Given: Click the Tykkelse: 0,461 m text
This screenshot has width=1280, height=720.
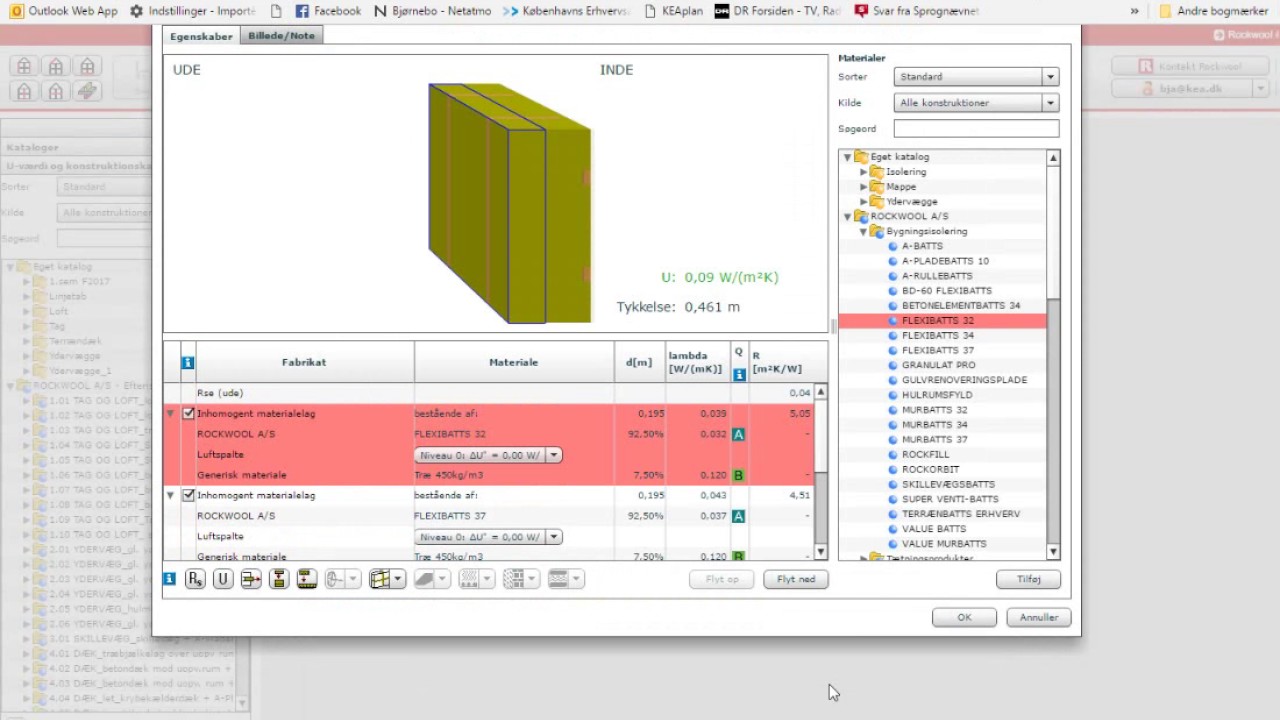Looking at the screenshot, I should tap(678, 307).
